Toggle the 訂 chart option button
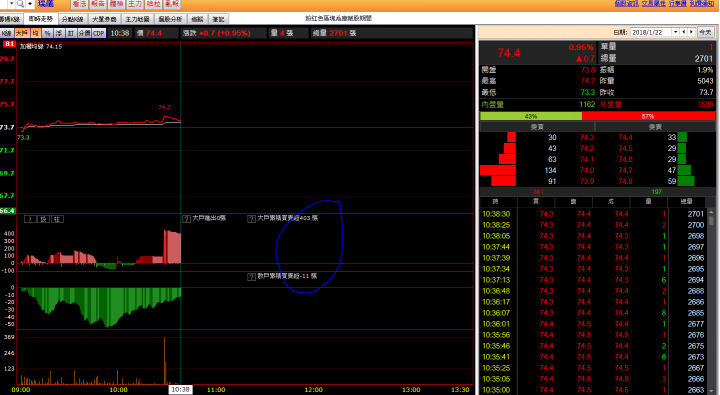The width and height of the screenshot is (720, 395). pos(71,33)
